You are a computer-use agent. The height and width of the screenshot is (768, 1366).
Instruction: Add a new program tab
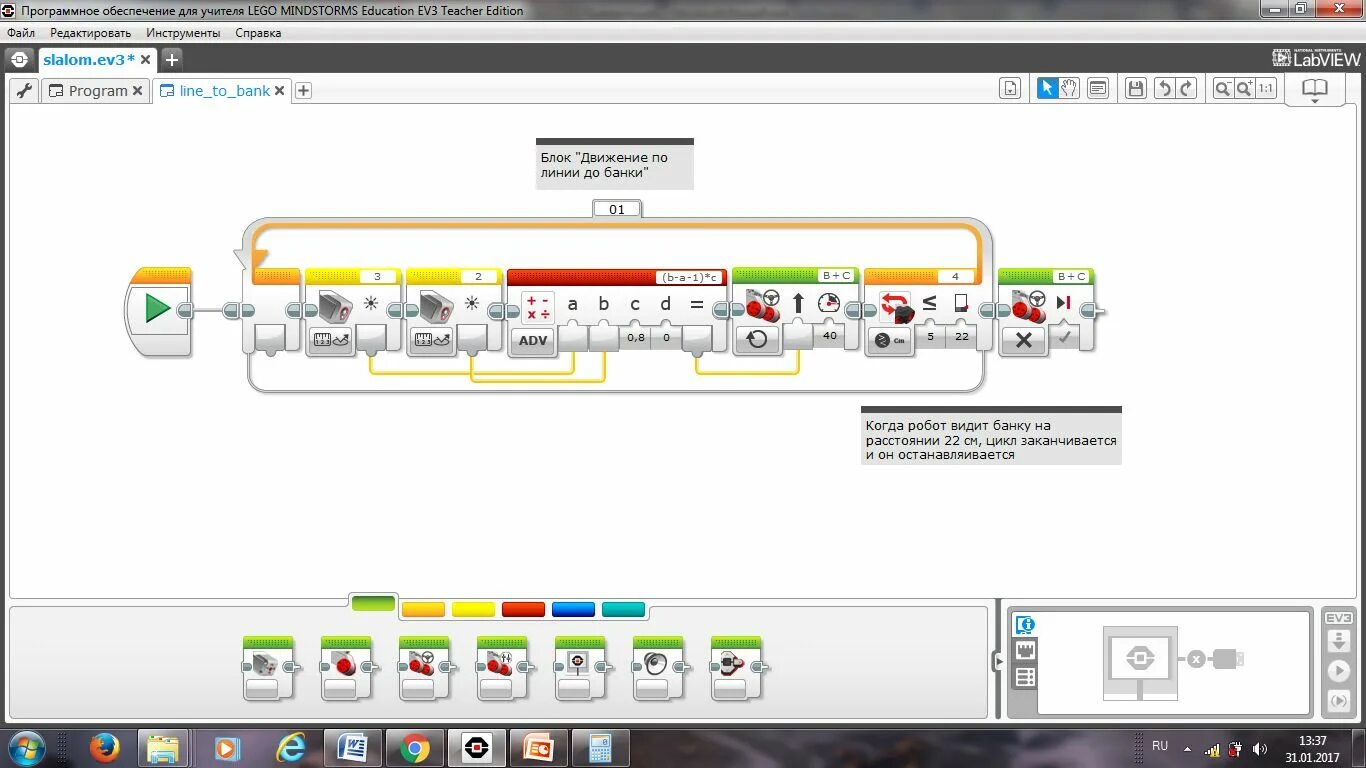pyautogui.click(x=303, y=91)
